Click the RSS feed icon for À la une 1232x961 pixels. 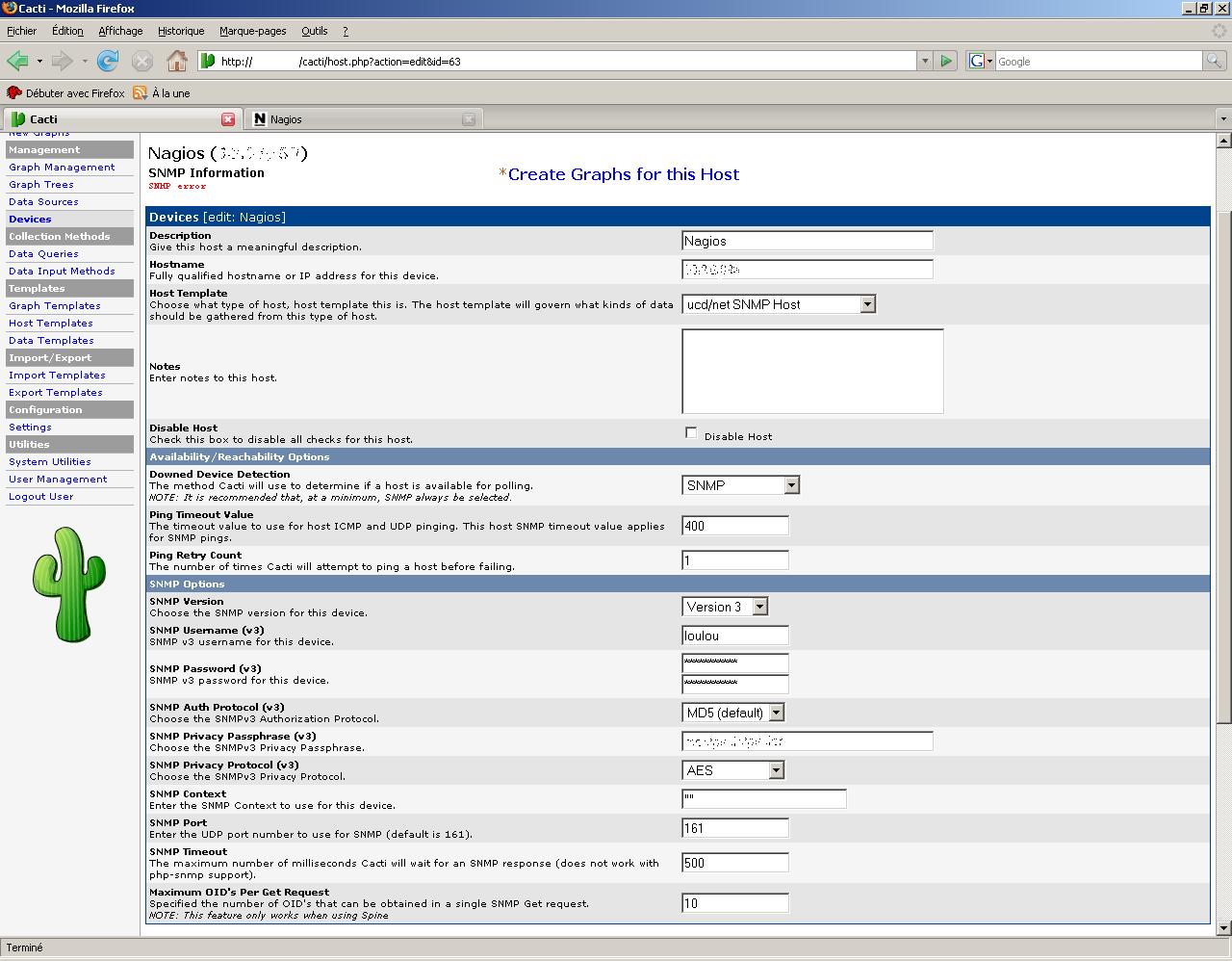(x=141, y=92)
